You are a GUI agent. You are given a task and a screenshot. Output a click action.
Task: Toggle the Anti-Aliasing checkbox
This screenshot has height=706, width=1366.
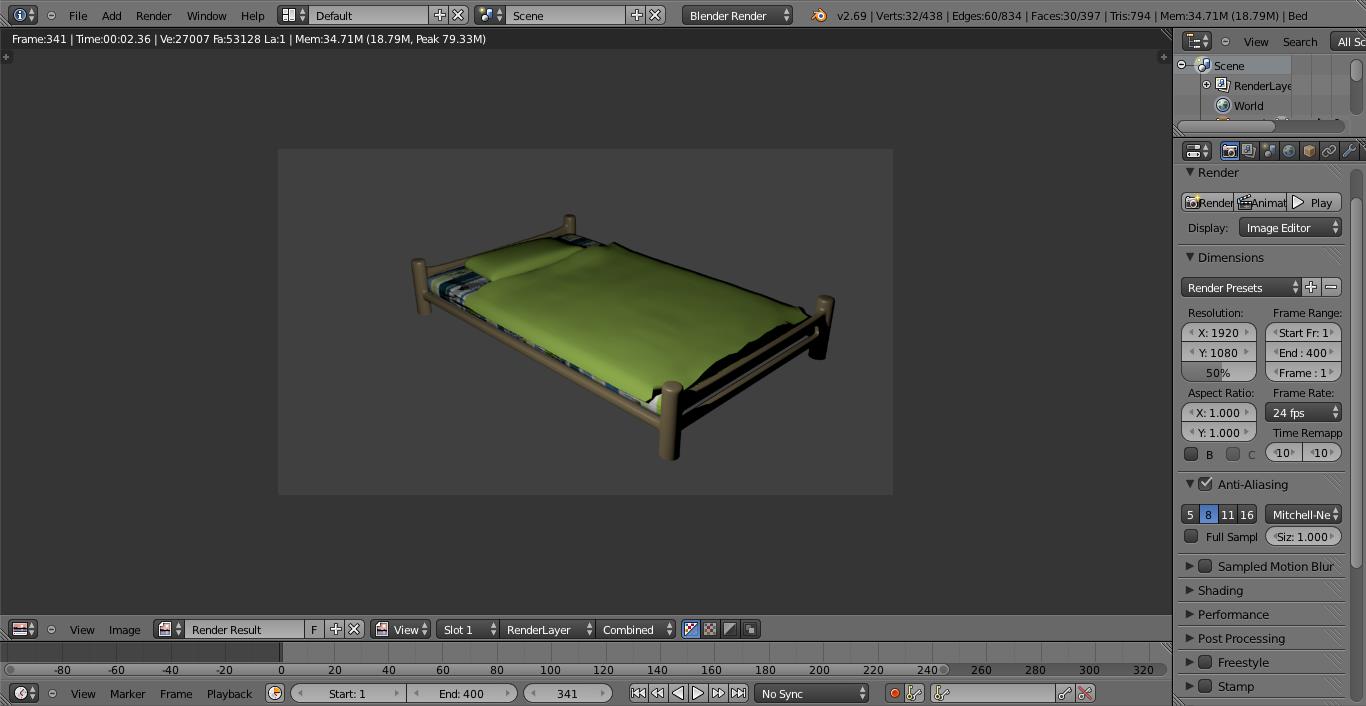[1206, 484]
